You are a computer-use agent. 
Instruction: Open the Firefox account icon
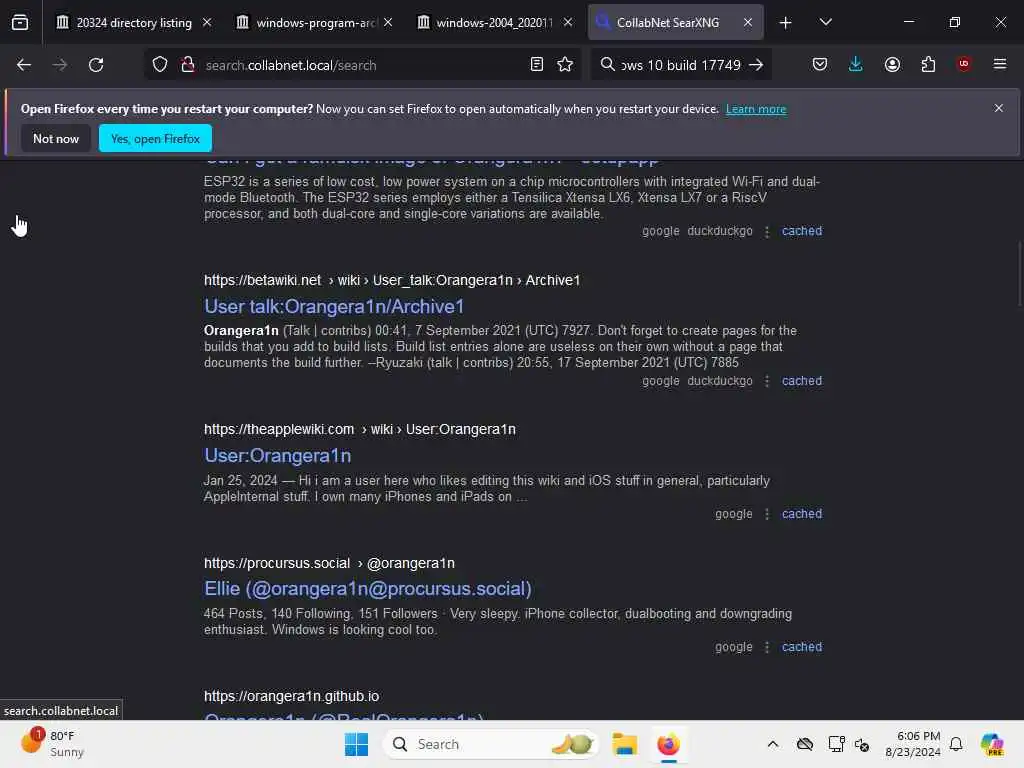(x=892, y=64)
